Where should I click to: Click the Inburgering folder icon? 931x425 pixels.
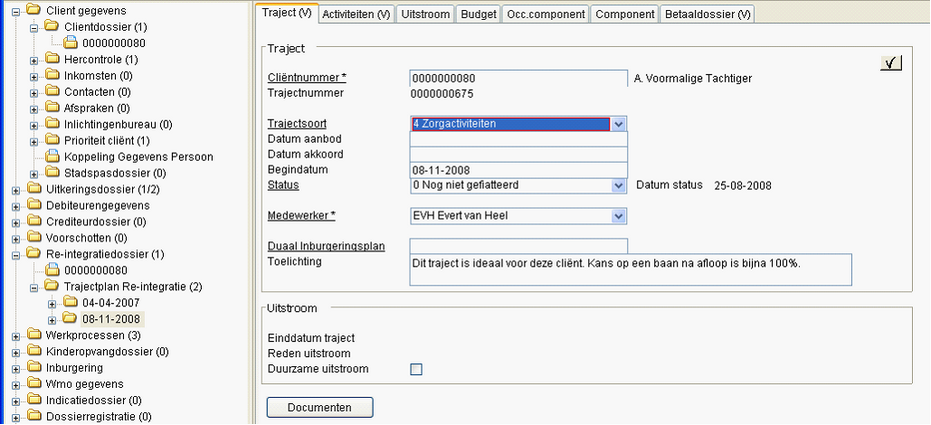click(34, 367)
